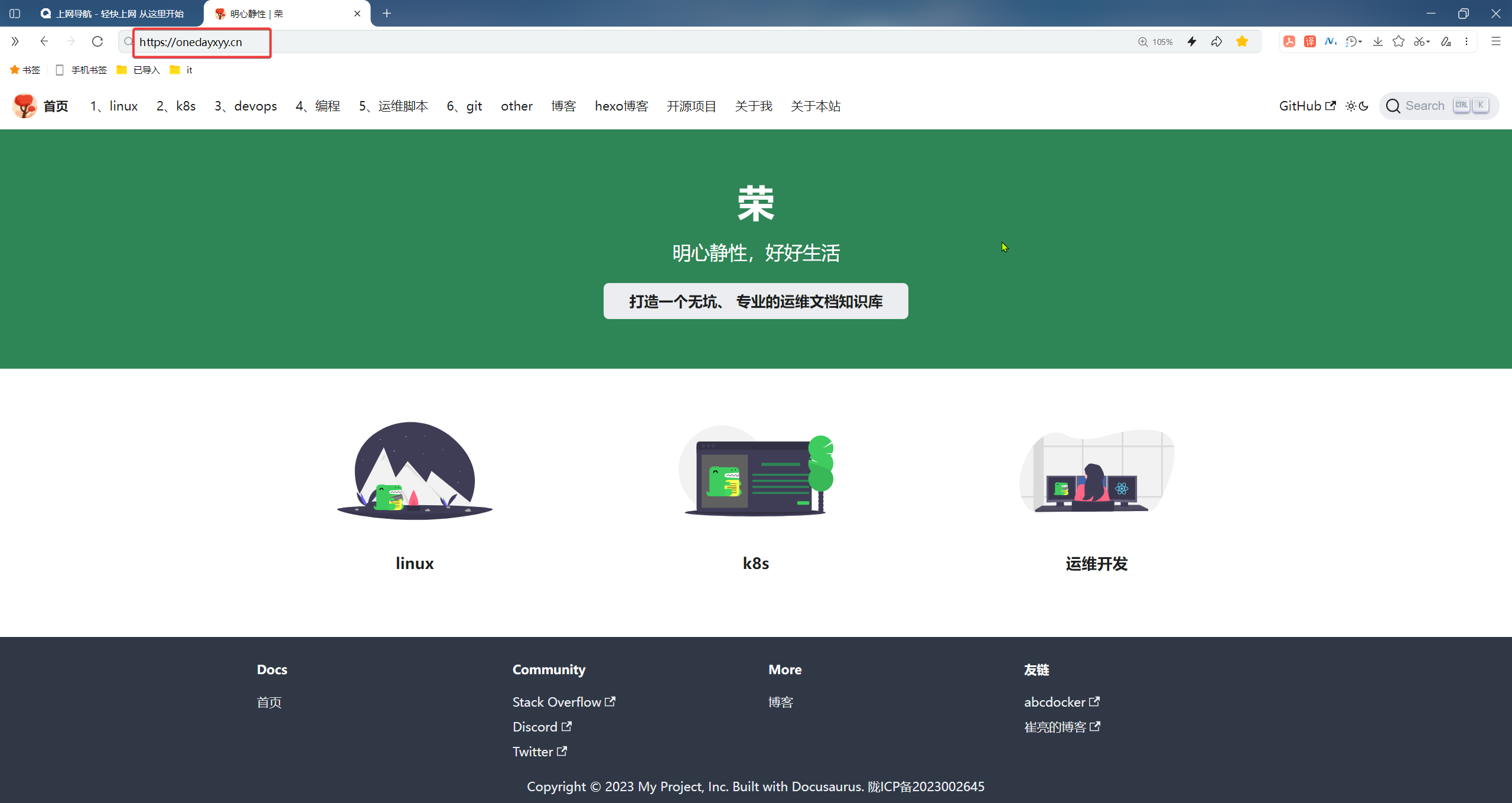Click the k8s heading text
Image resolution: width=1512 pixels, height=803 pixels.
[755, 563]
